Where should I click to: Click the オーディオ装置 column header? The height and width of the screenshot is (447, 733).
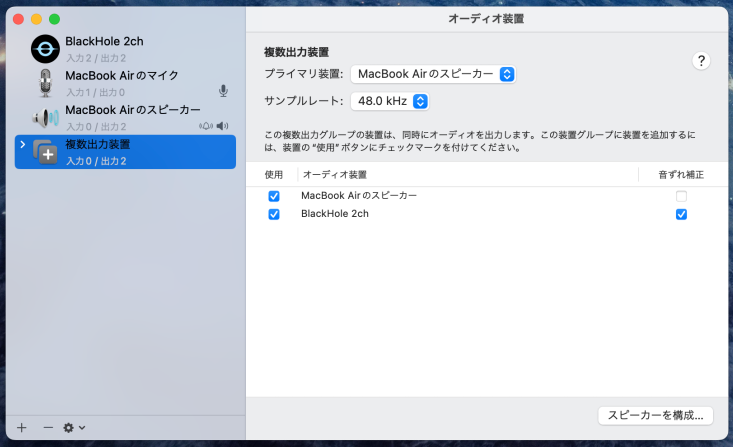335,174
